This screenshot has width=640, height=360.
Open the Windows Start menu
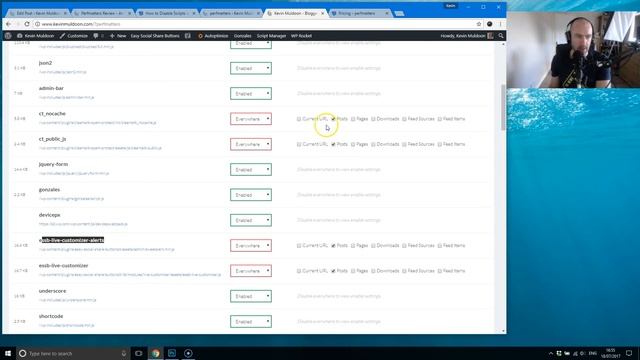(x=8, y=353)
